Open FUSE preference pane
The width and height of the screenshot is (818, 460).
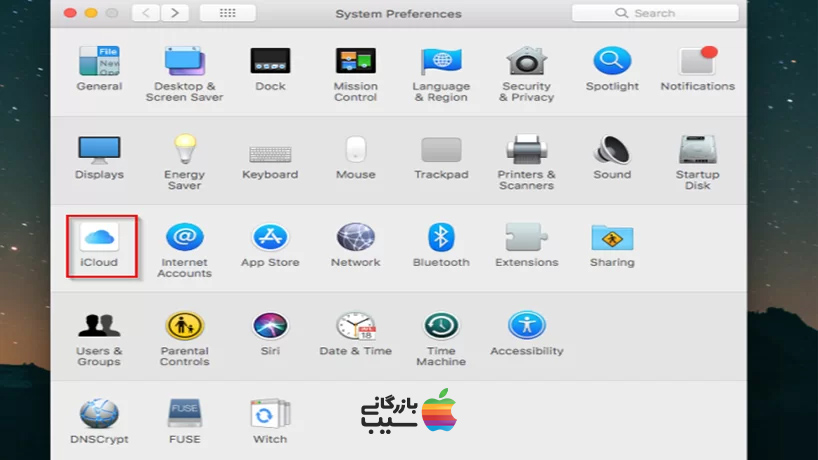click(185, 421)
